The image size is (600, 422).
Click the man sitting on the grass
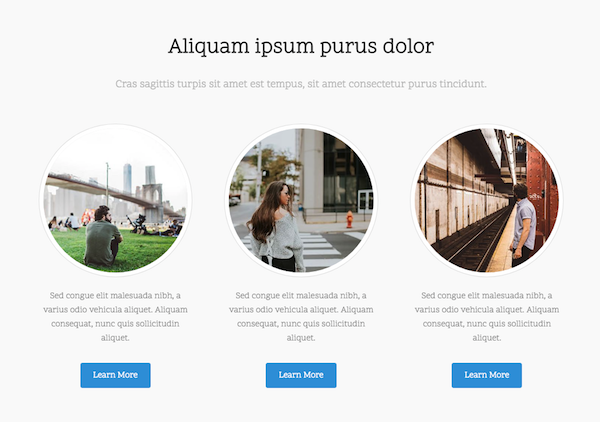[x=103, y=236]
